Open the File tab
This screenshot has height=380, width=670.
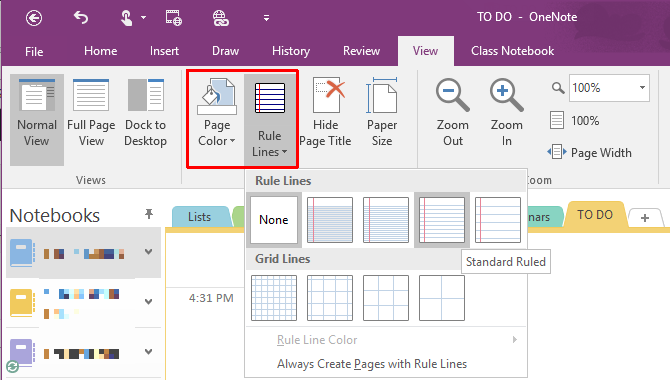tap(34, 51)
